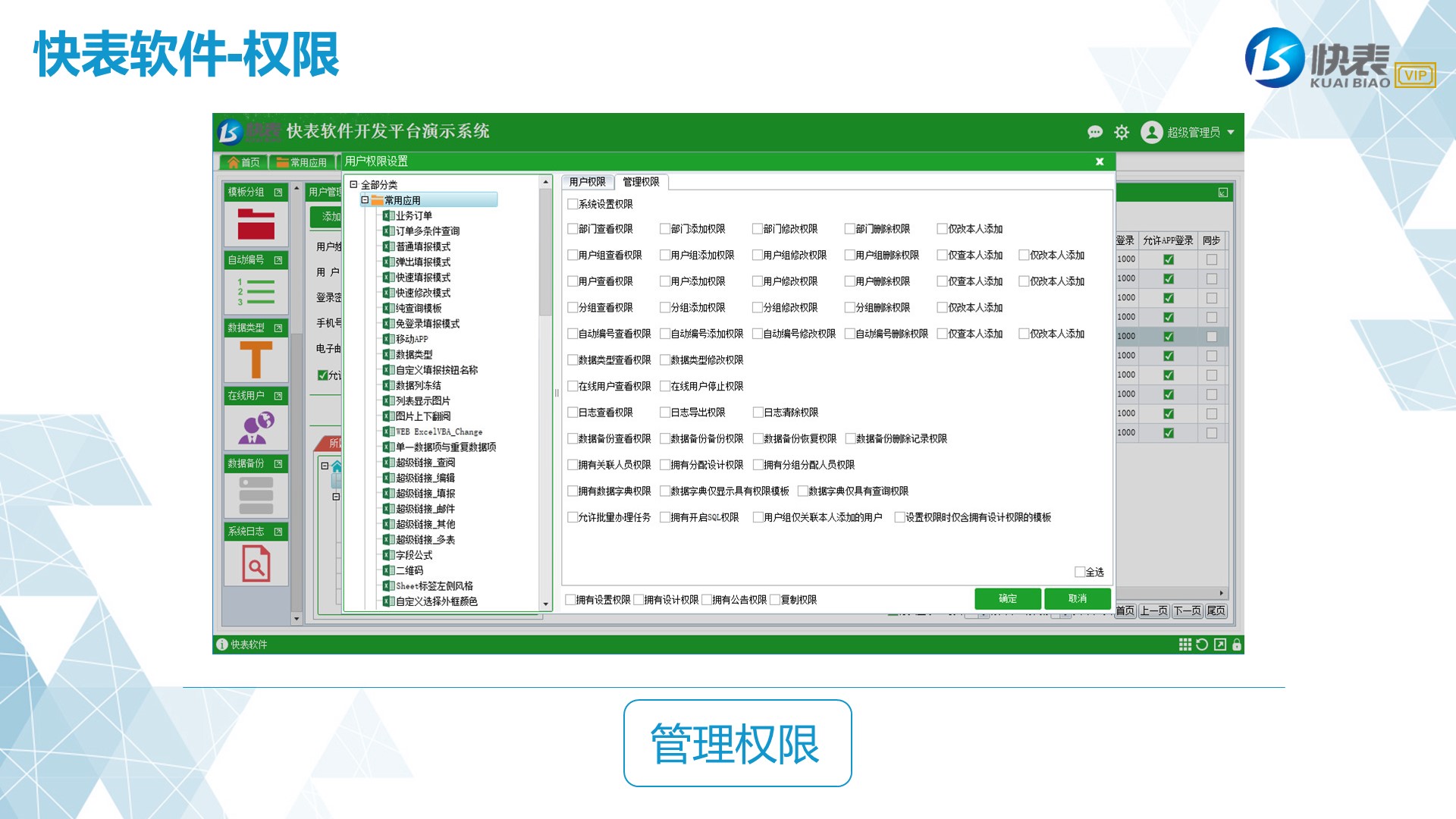Switch to 管理权限 tab
The height and width of the screenshot is (819, 1456).
pyautogui.click(x=642, y=182)
